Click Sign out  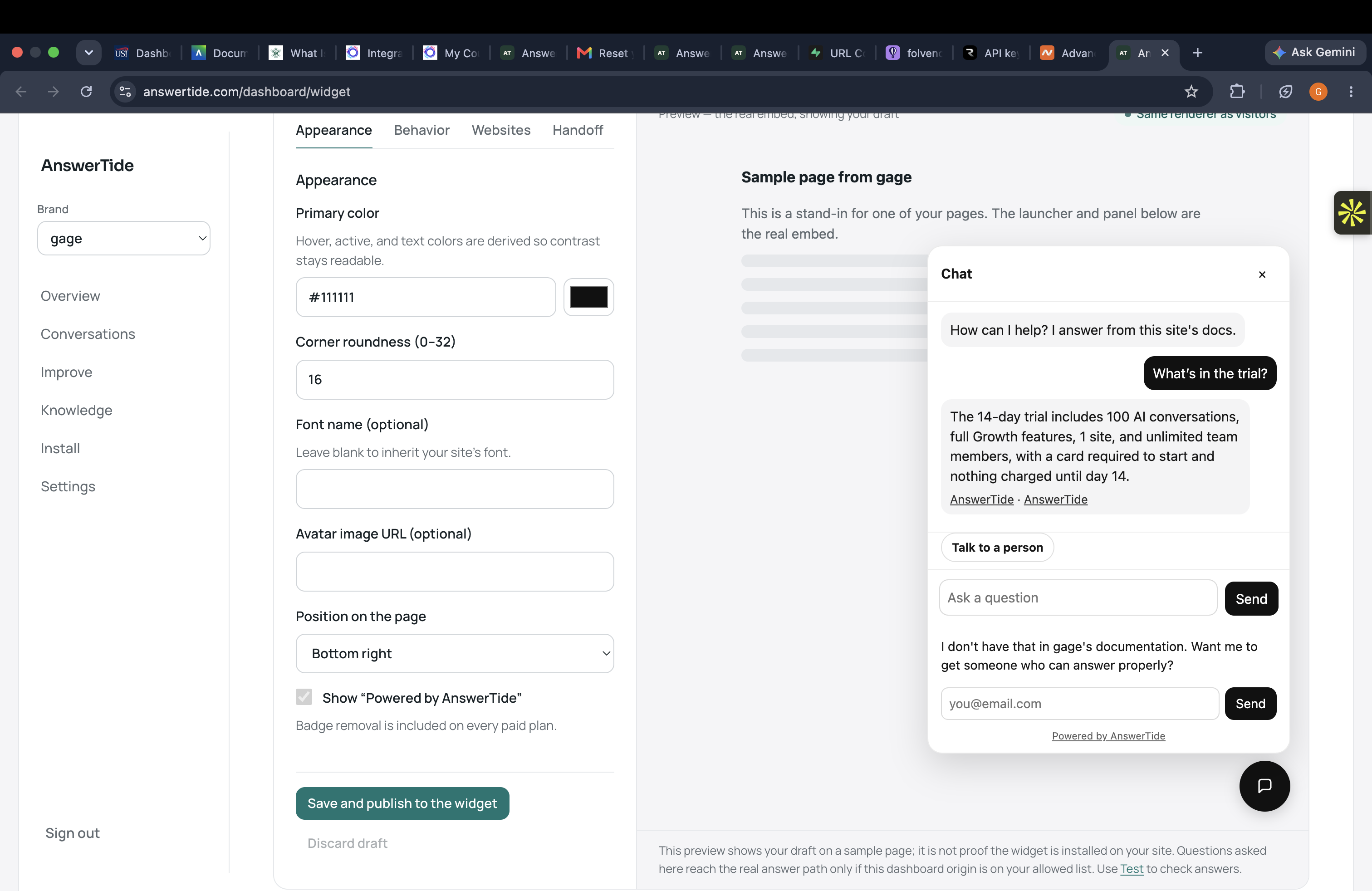coord(73,833)
